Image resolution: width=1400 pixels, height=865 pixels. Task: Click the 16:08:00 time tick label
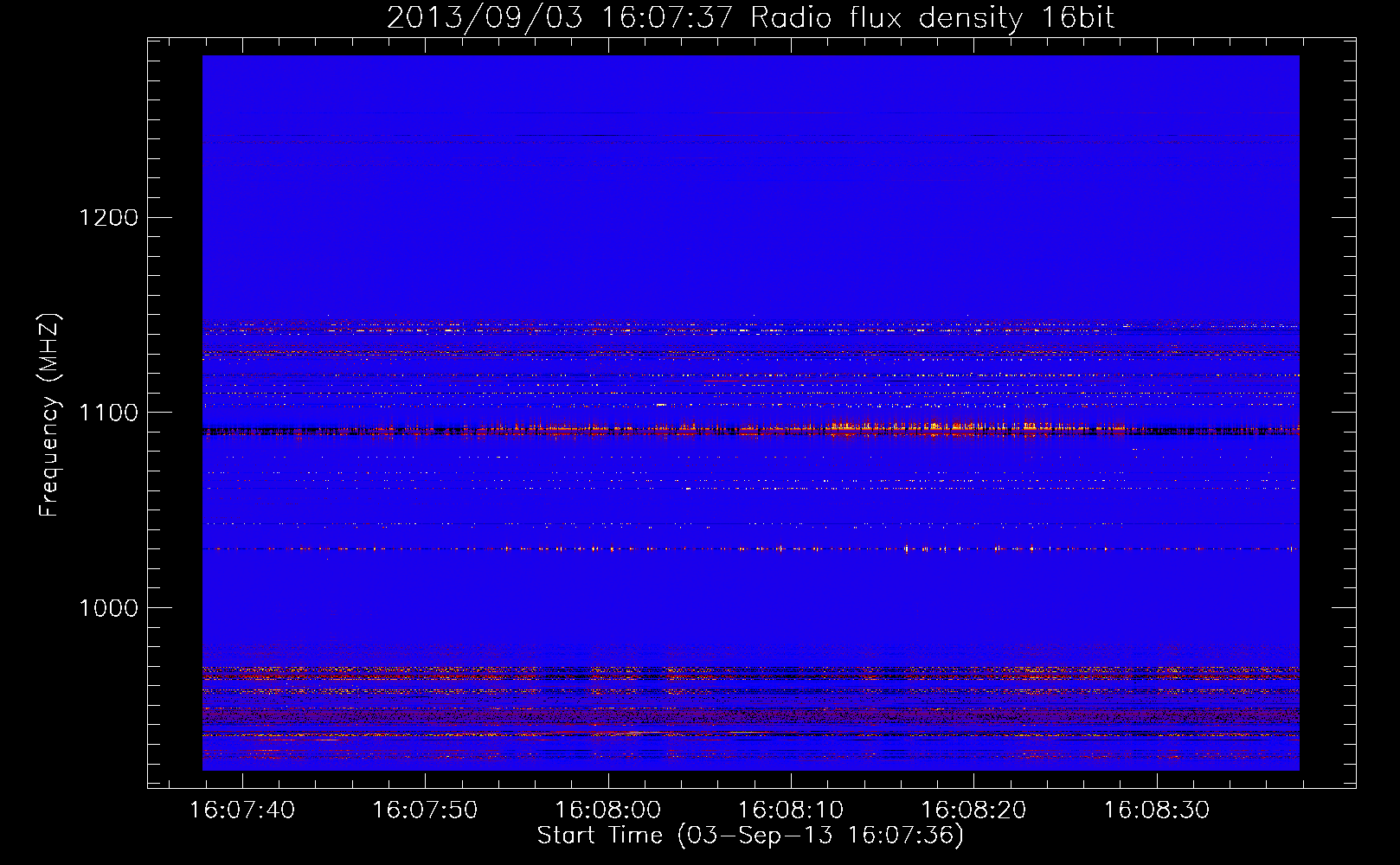pos(607,811)
